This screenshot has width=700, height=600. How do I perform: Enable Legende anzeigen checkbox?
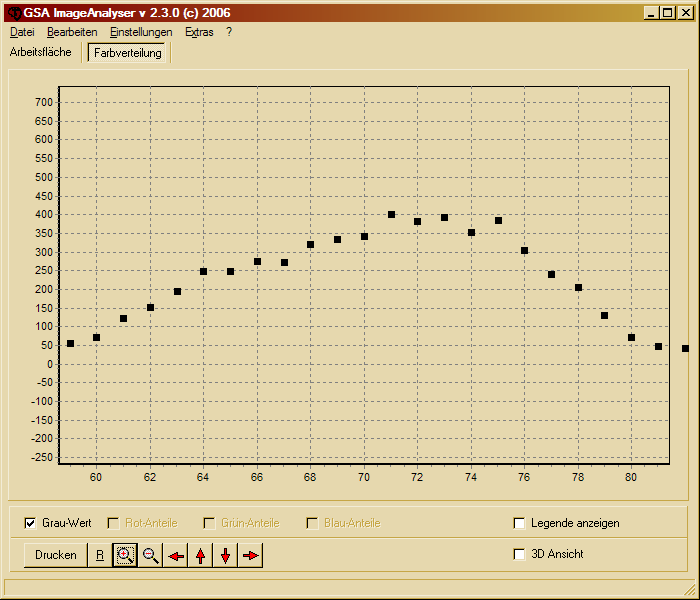(x=519, y=523)
